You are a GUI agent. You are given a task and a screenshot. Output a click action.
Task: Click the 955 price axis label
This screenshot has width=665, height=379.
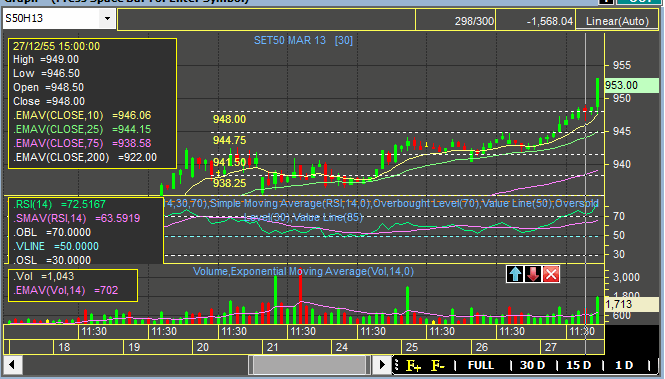coord(622,65)
